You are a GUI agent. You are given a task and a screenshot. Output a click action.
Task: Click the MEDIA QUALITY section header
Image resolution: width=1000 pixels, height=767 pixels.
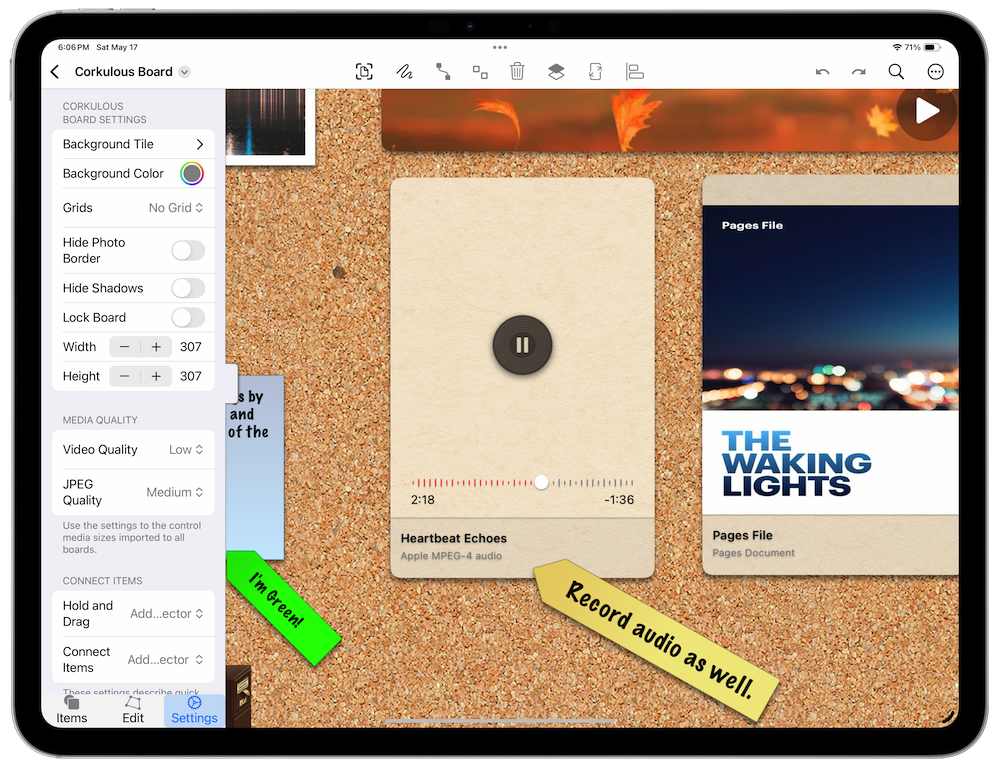coord(100,420)
